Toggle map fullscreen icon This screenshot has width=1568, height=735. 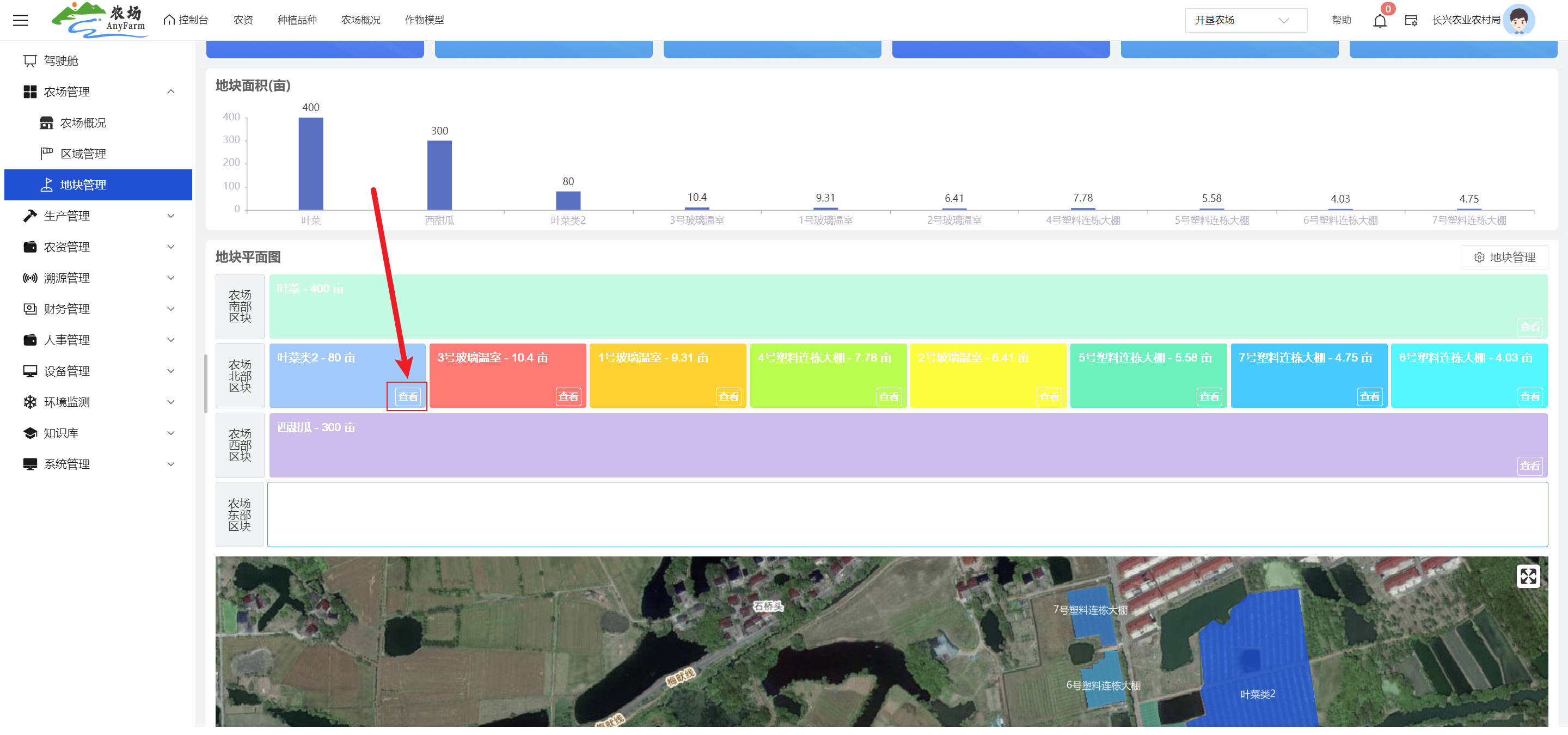(x=1527, y=575)
